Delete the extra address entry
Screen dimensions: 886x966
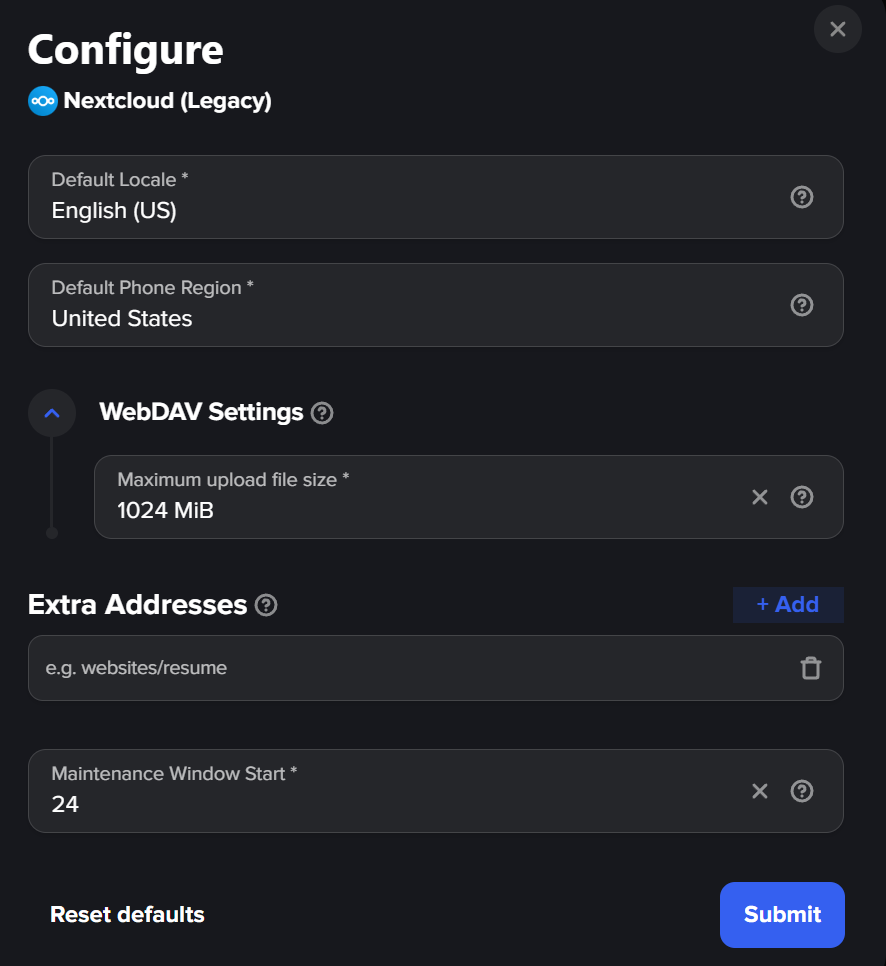[x=811, y=668]
